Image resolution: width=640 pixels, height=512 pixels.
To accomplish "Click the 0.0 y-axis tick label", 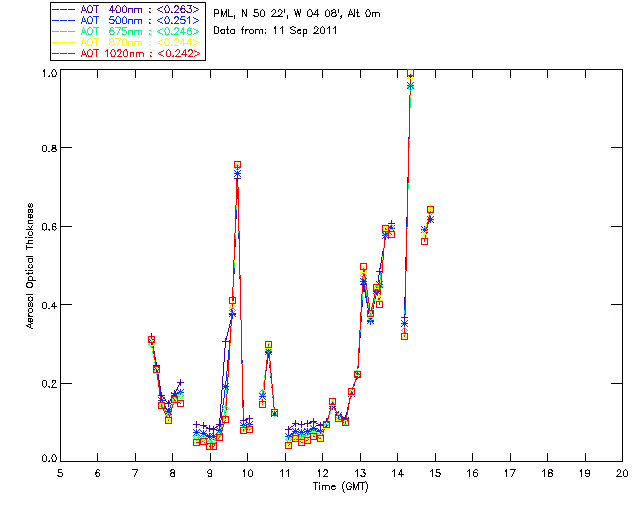I will pyautogui.click(x=49, y=459).
